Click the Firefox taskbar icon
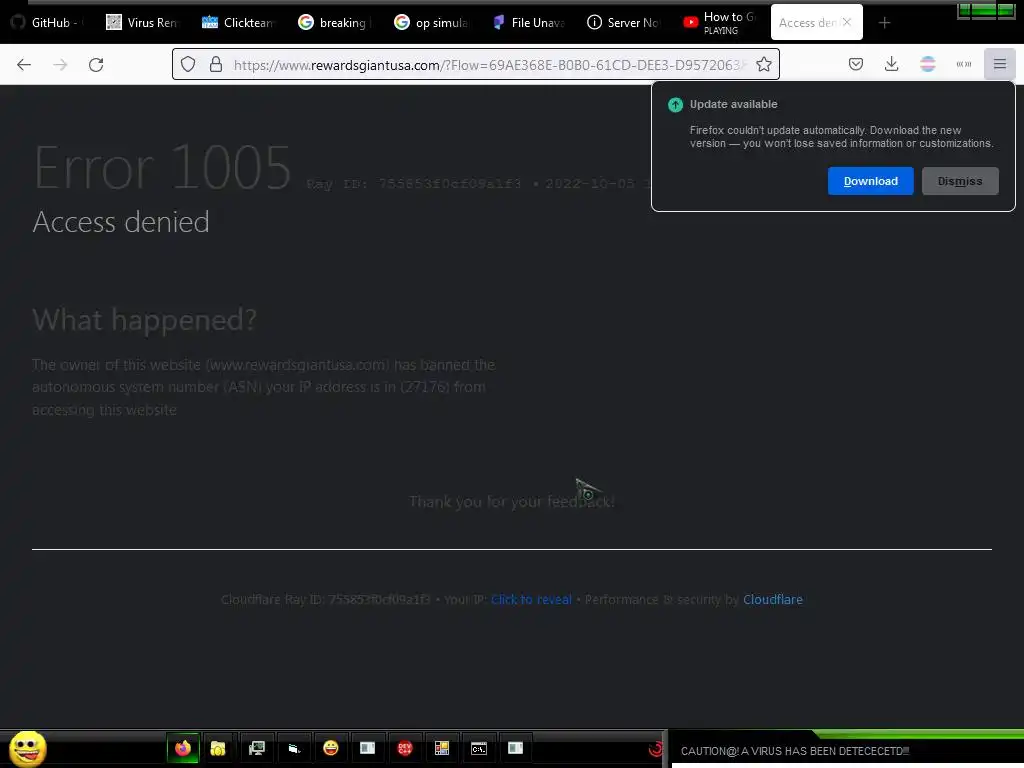This screenshot has width=1024, height=768. (183, 748)
